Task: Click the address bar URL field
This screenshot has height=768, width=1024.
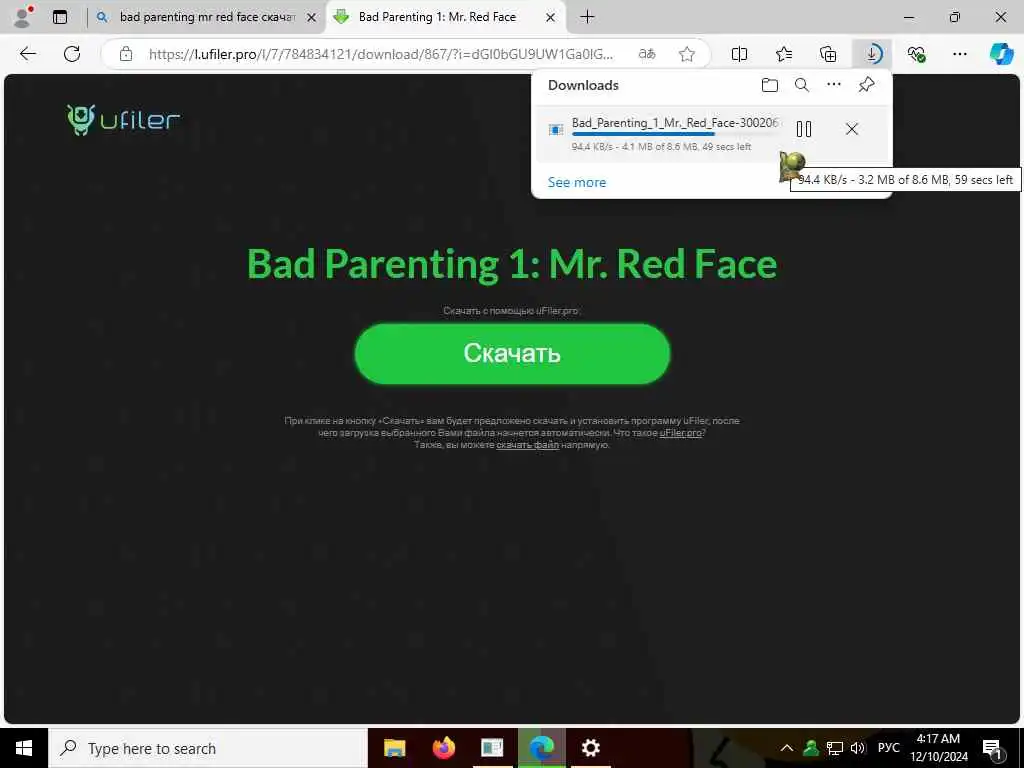Action: point(381,54)
